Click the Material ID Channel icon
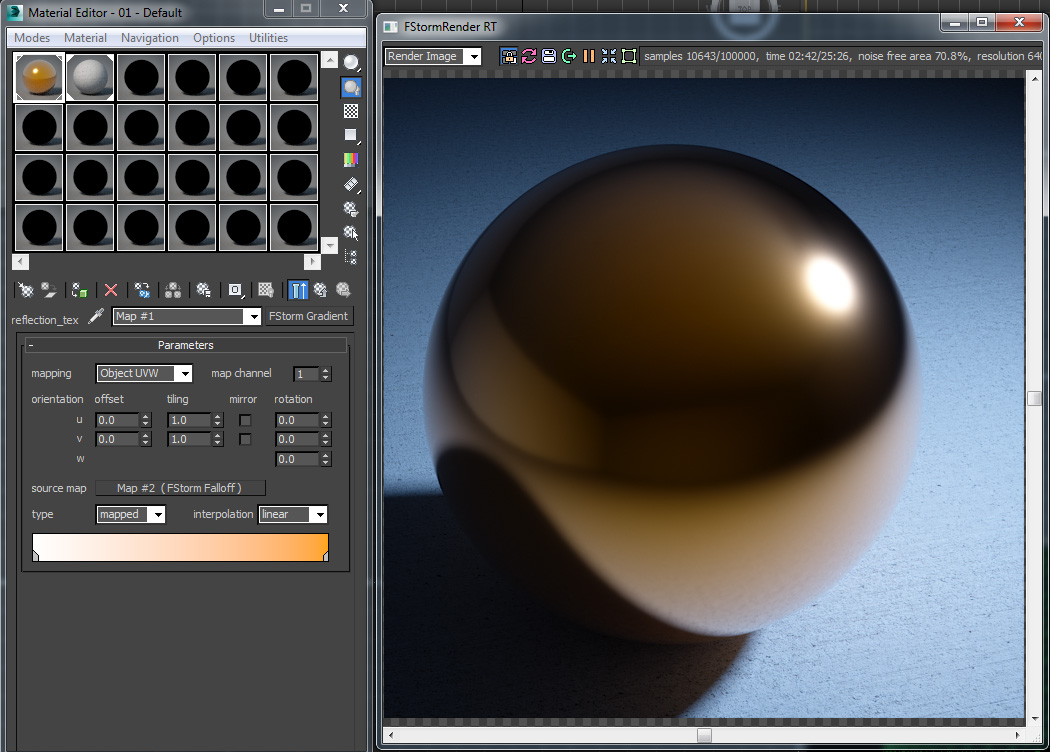1050x752 pixels. (x=235, y=290)
